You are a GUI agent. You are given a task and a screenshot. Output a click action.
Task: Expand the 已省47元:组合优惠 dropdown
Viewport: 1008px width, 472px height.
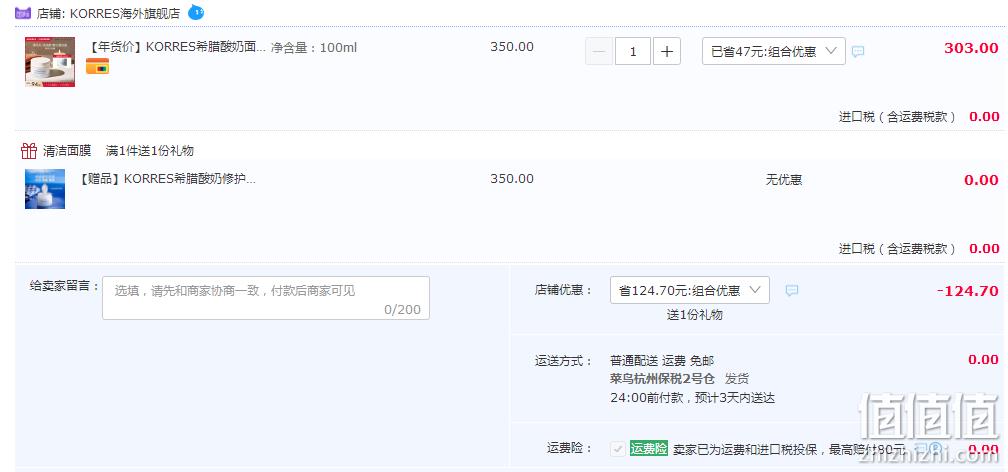[773, 51]
